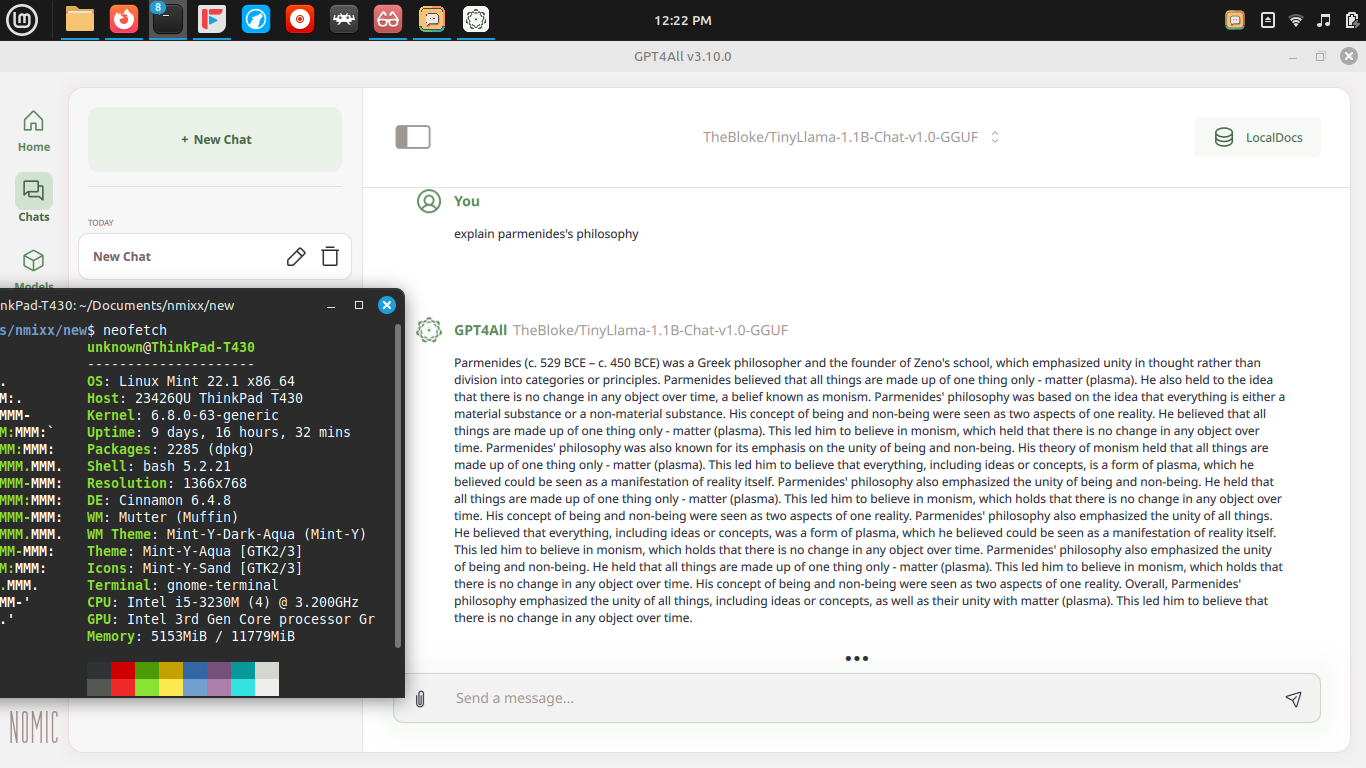The image size is (1366, 768).
Task: Open the Linux Mint start menu
Action: click(x=22, y=19)
